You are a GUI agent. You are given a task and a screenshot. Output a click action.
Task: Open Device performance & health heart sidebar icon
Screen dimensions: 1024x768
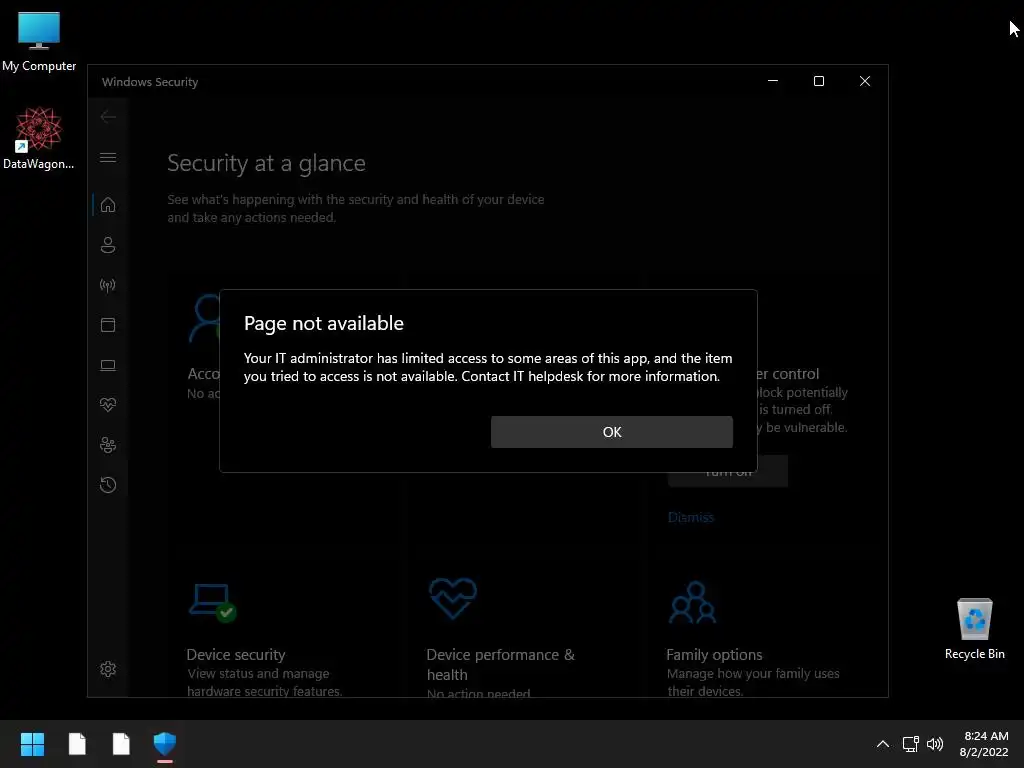(108, 405)
